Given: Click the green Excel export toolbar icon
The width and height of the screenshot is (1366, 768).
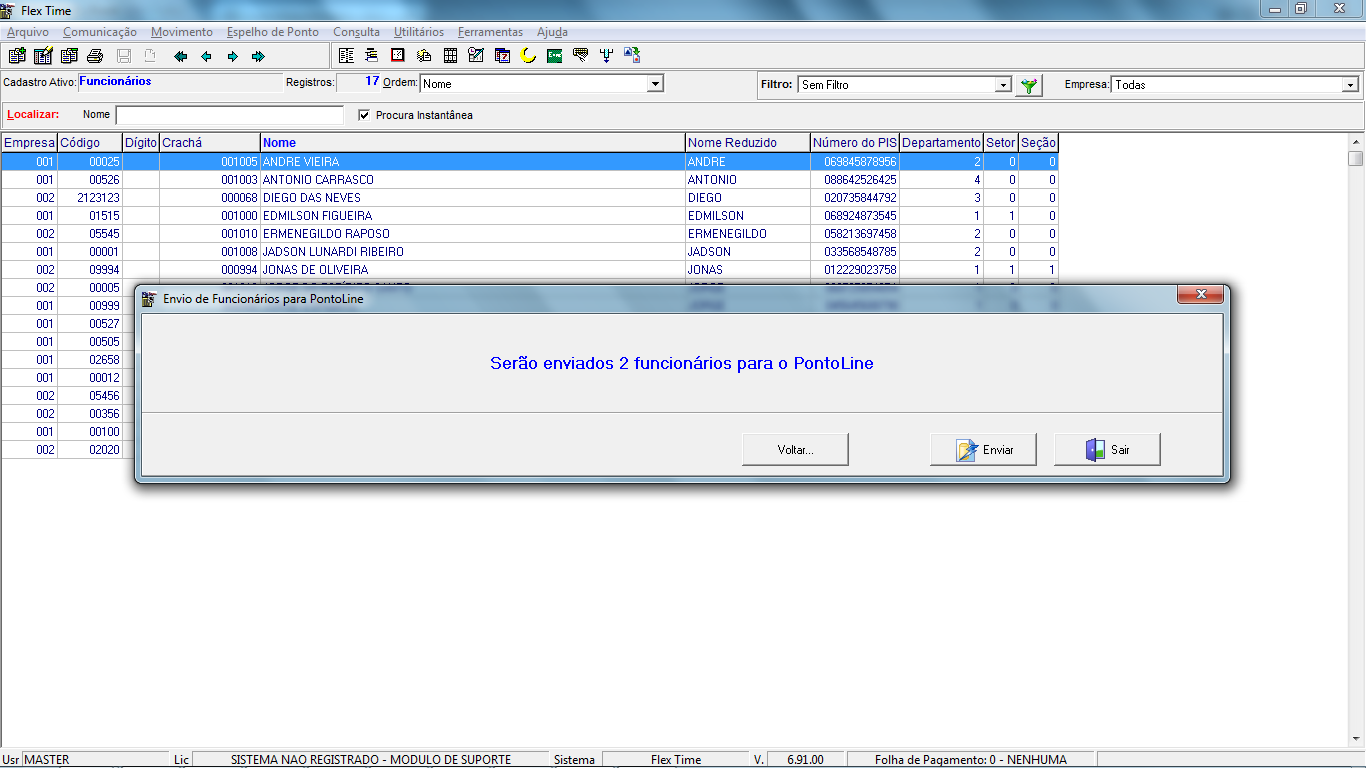Looking at the screenshot, I should pos(554,56).
